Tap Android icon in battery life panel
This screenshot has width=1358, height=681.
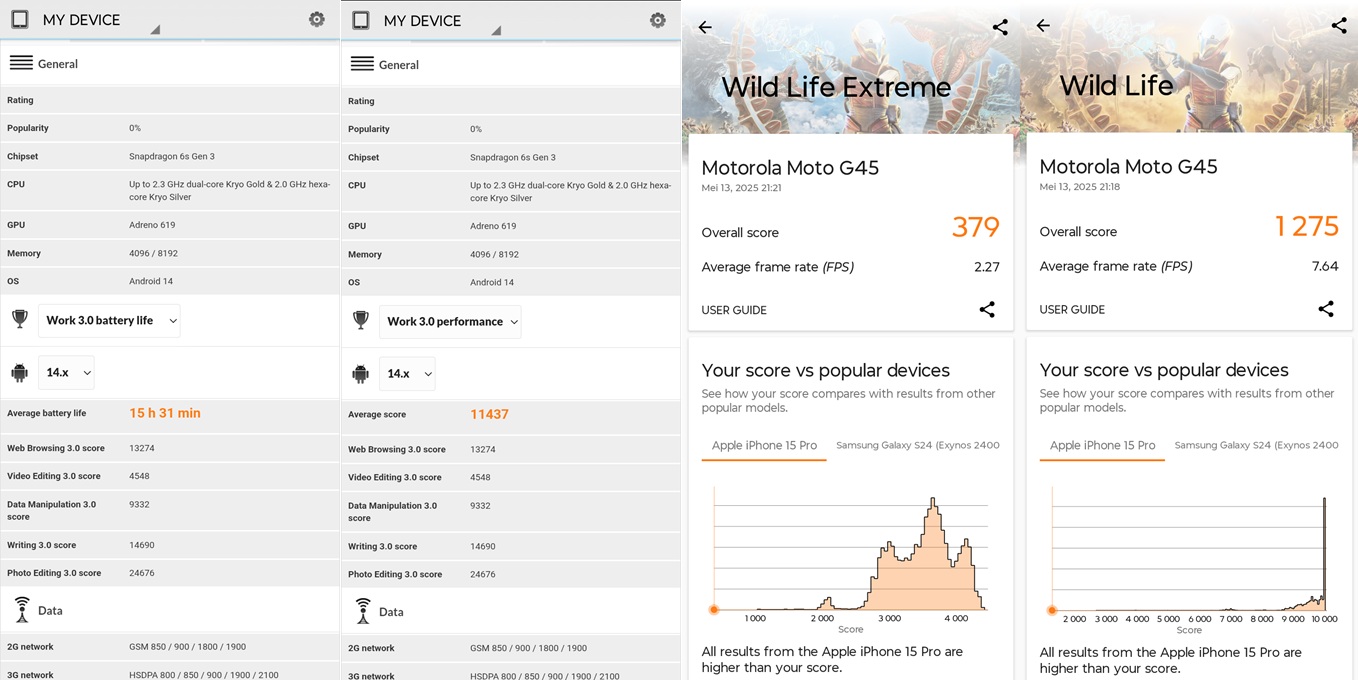pos(19,373)
